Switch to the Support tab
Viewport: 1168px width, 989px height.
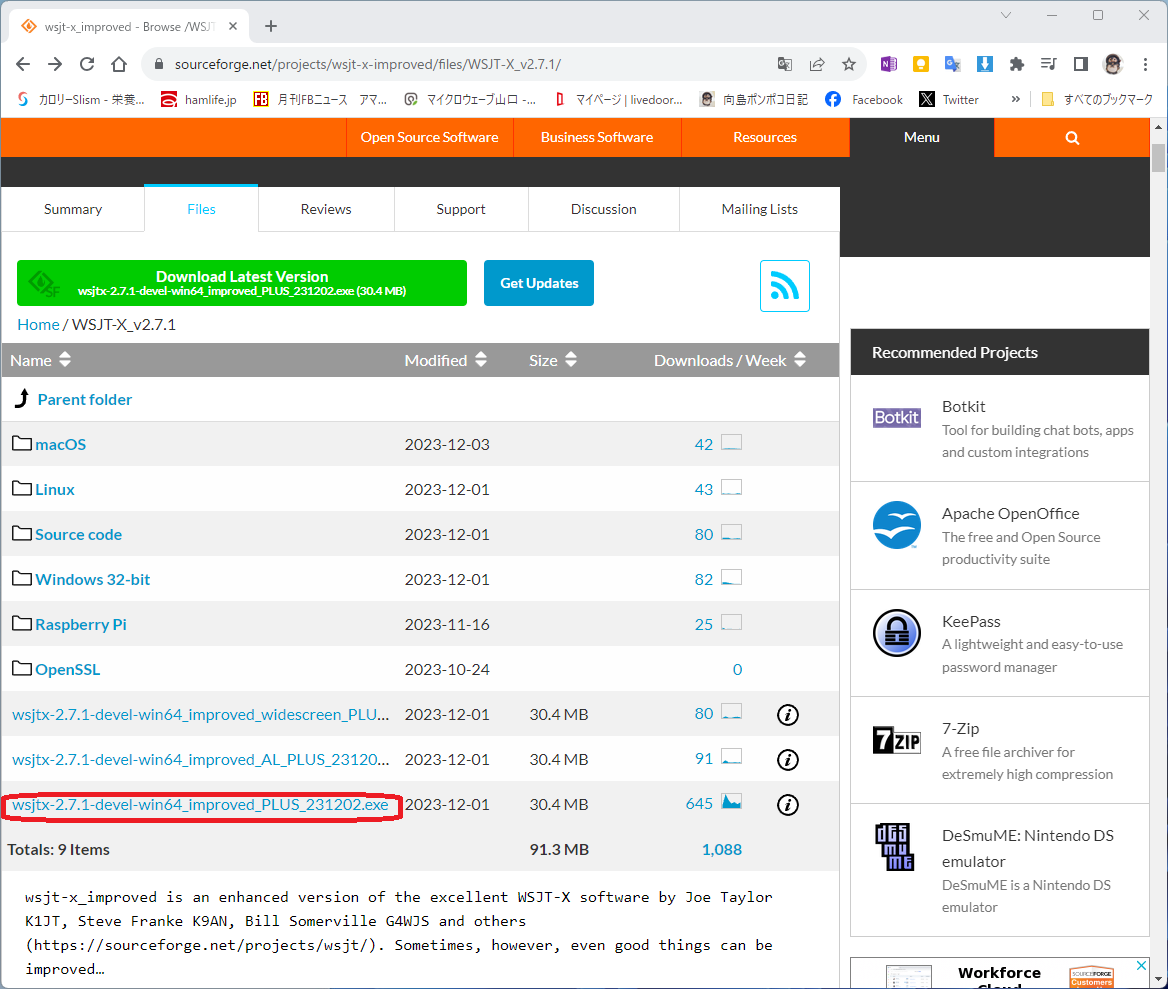tap(461, 209)
